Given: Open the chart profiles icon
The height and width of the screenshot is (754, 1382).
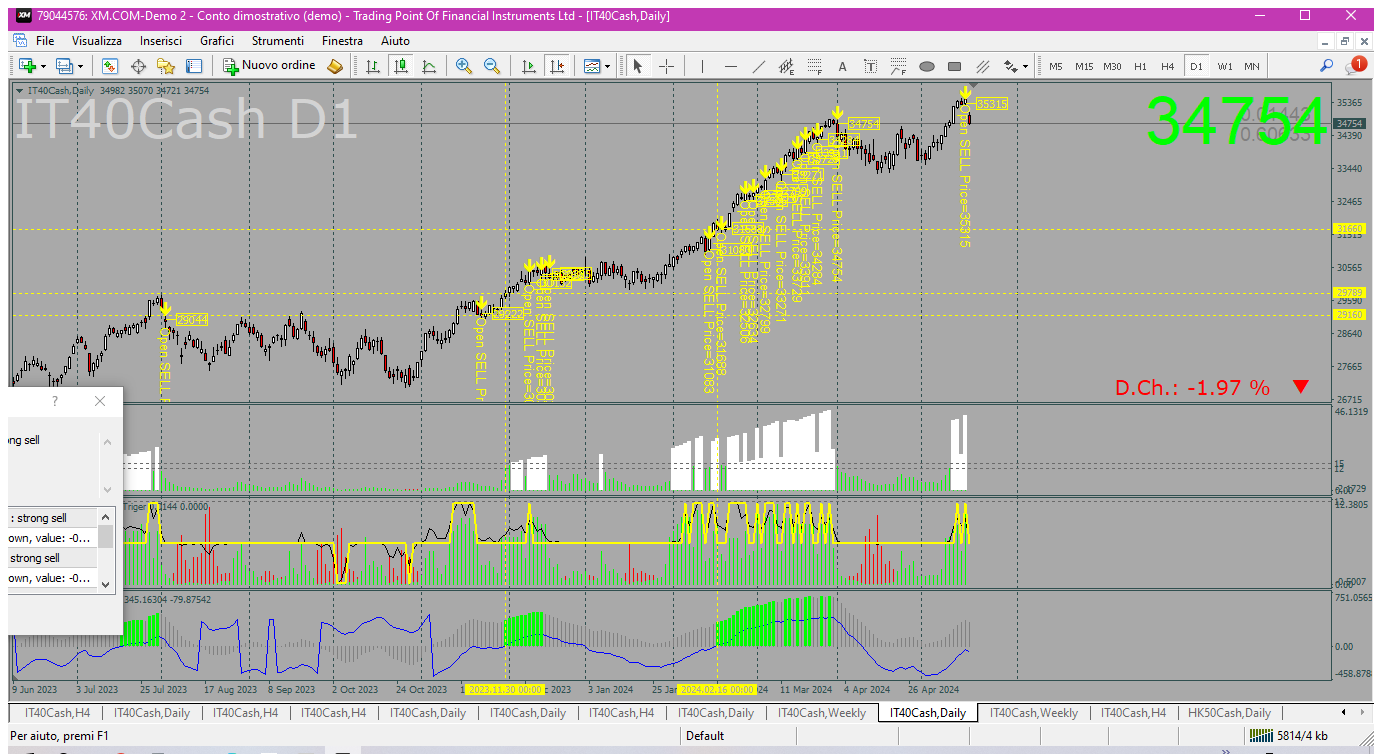Looking at the screenshot, I should click(x=65, y=66).
